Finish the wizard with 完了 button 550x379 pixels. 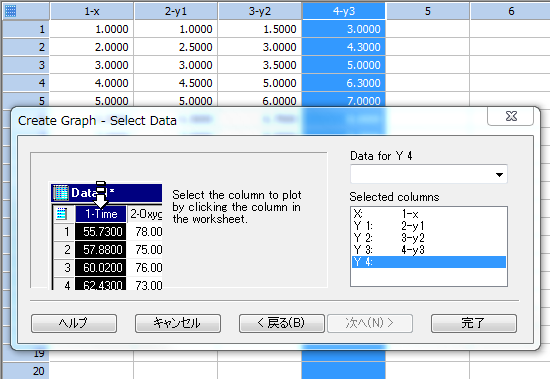point(474,323)
